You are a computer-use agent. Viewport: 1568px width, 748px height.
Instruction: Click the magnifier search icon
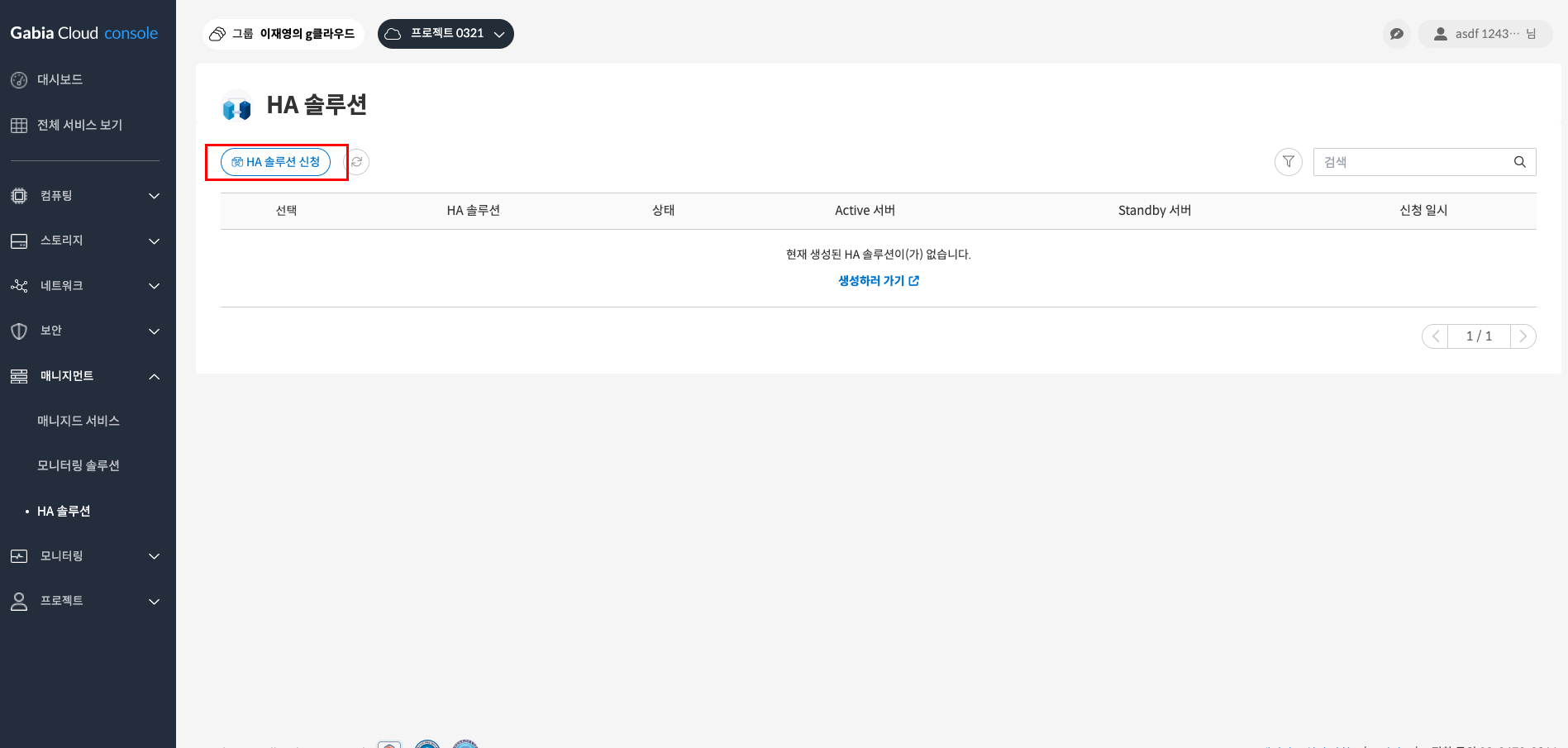1520,162
